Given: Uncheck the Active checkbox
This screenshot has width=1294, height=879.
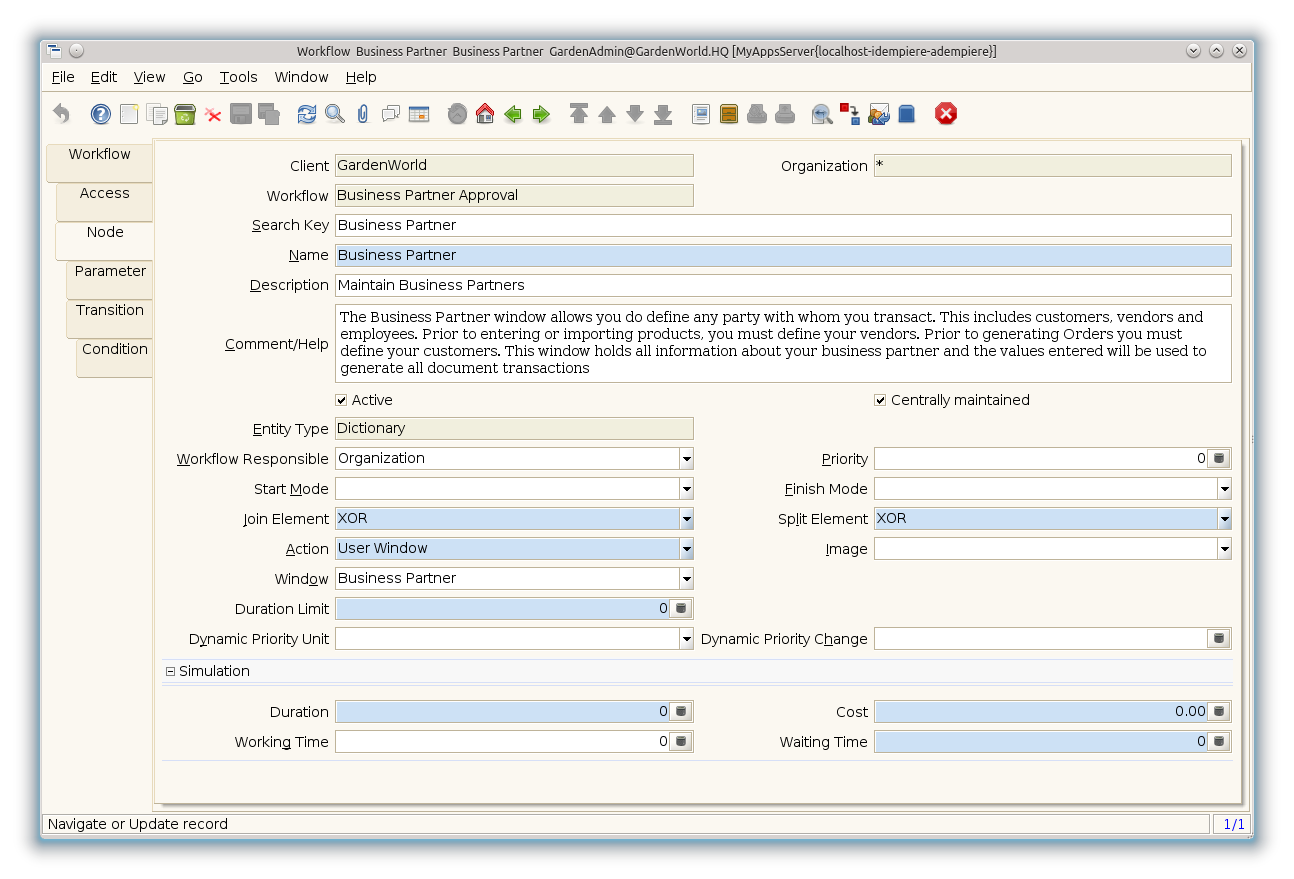Looking at the screenshot, I should 342,400.
